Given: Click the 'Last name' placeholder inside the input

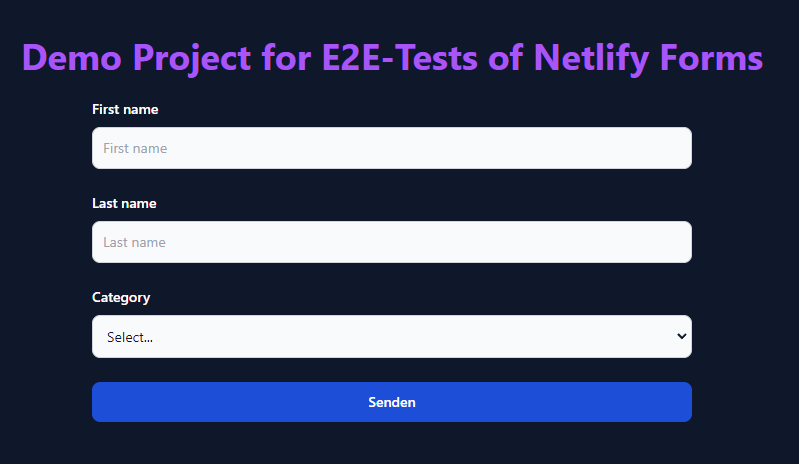Looking at the screenshot, I should (x=134, y=242).
